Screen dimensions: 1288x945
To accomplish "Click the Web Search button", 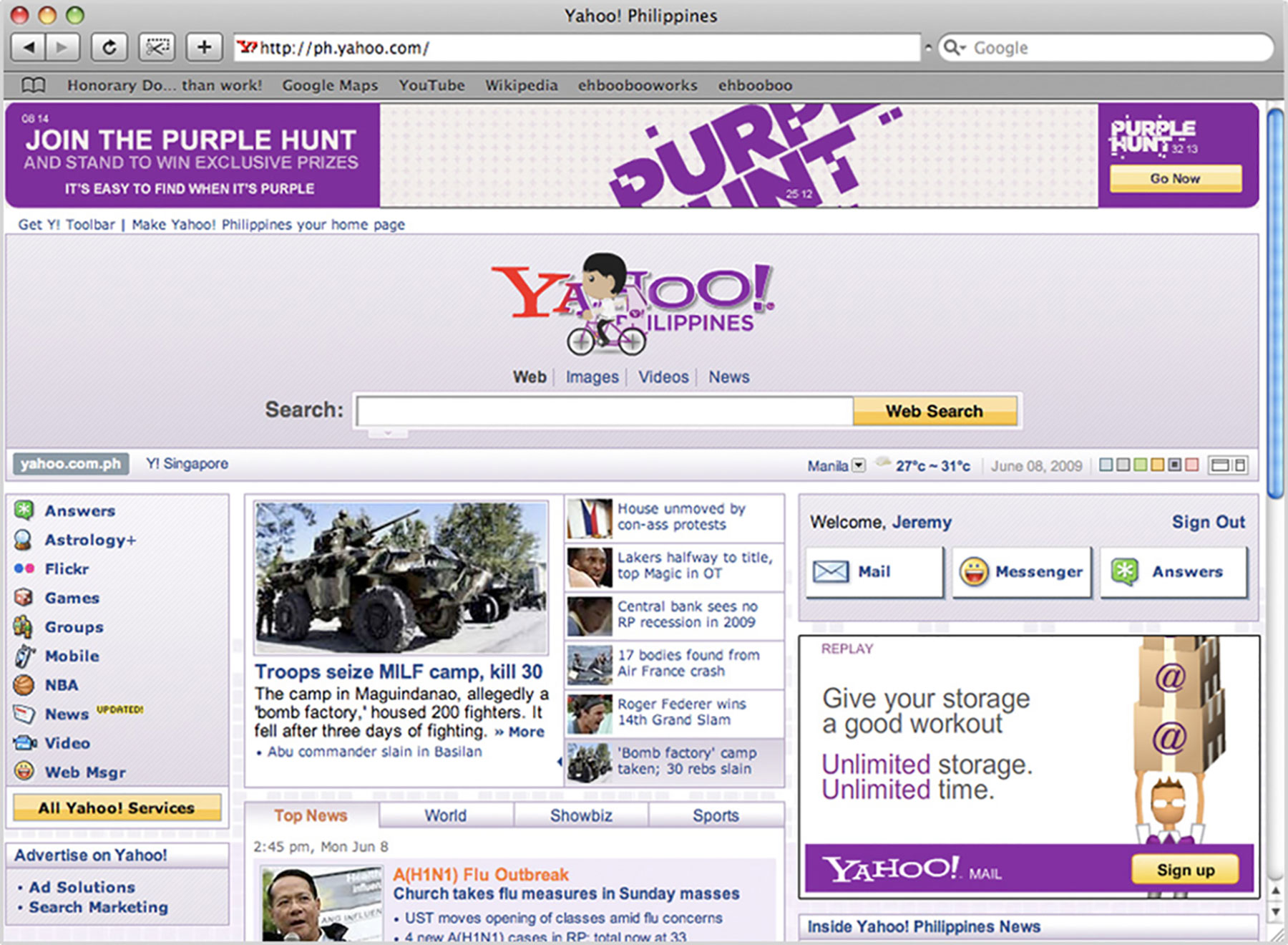I will point(935,411).
